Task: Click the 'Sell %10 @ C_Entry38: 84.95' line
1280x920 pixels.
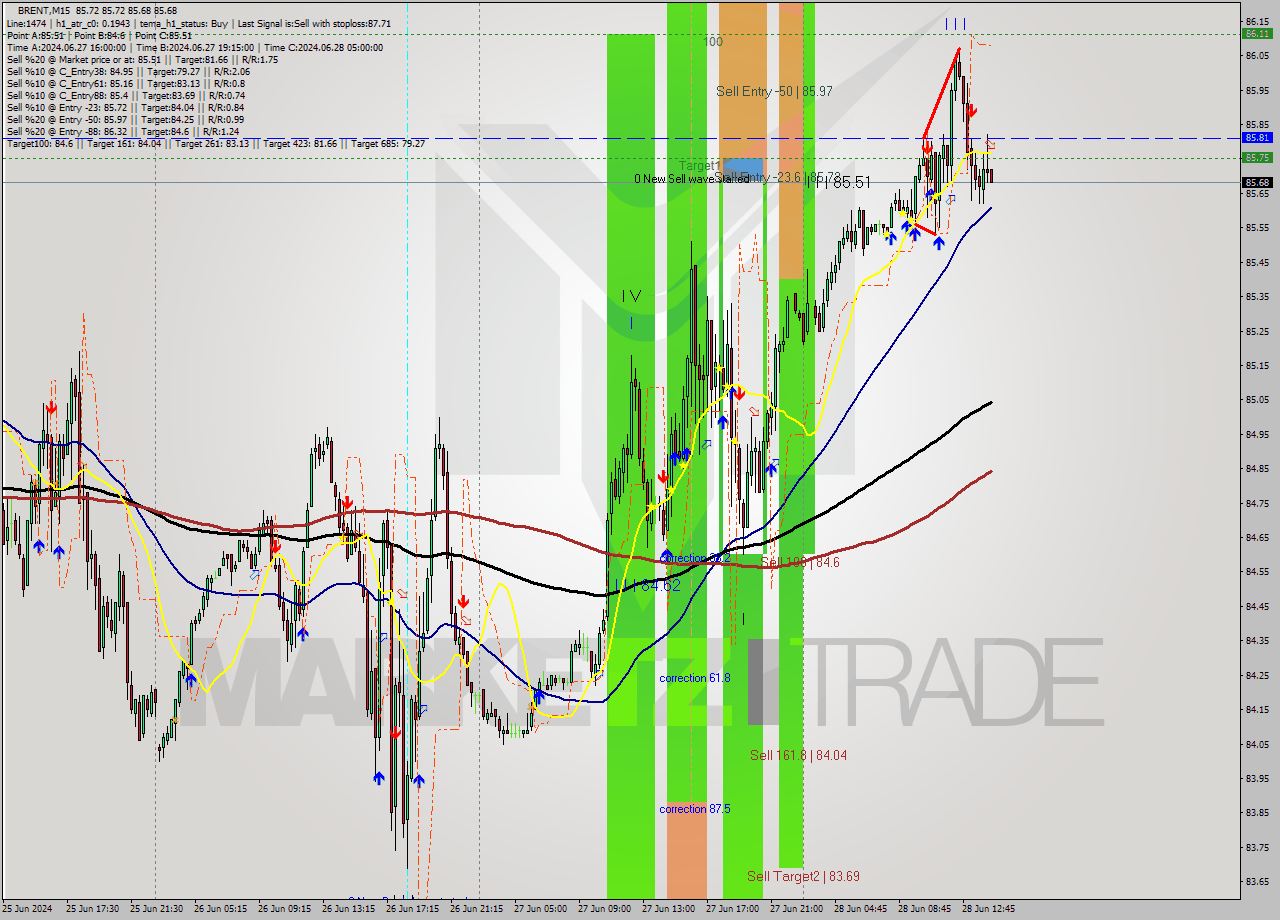Action: 128,71
